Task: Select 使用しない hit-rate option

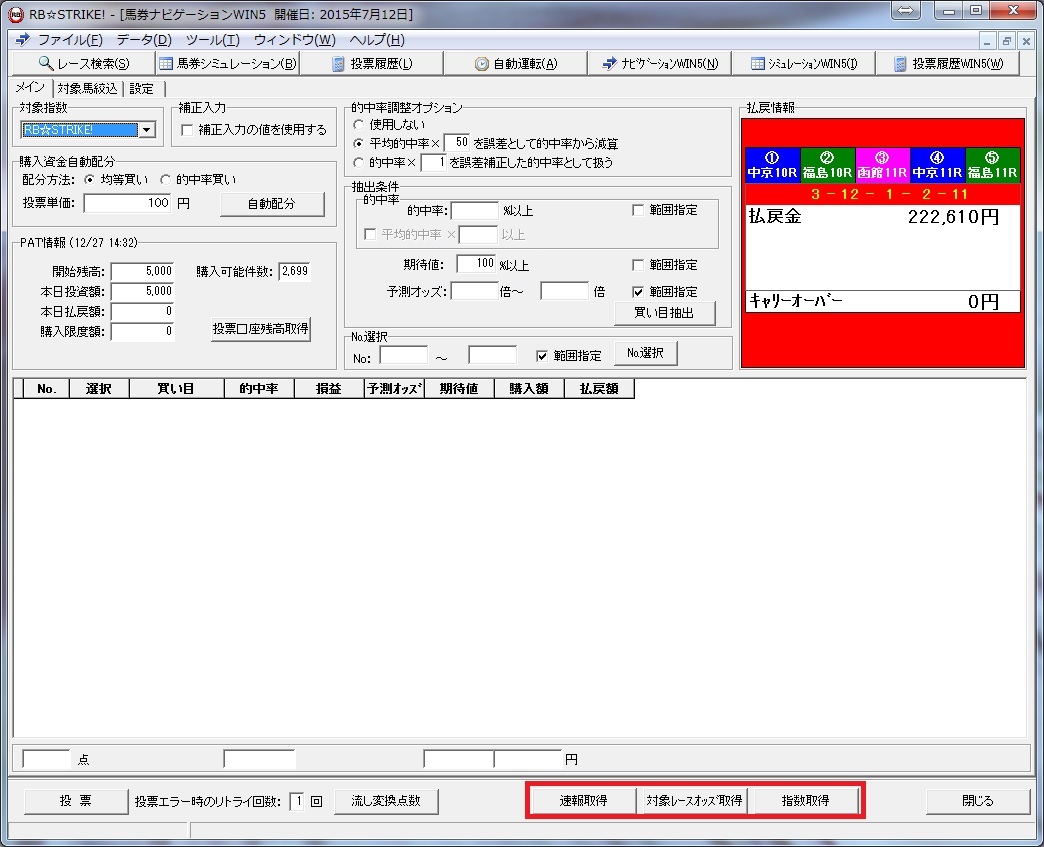Action: pos(358,125)
